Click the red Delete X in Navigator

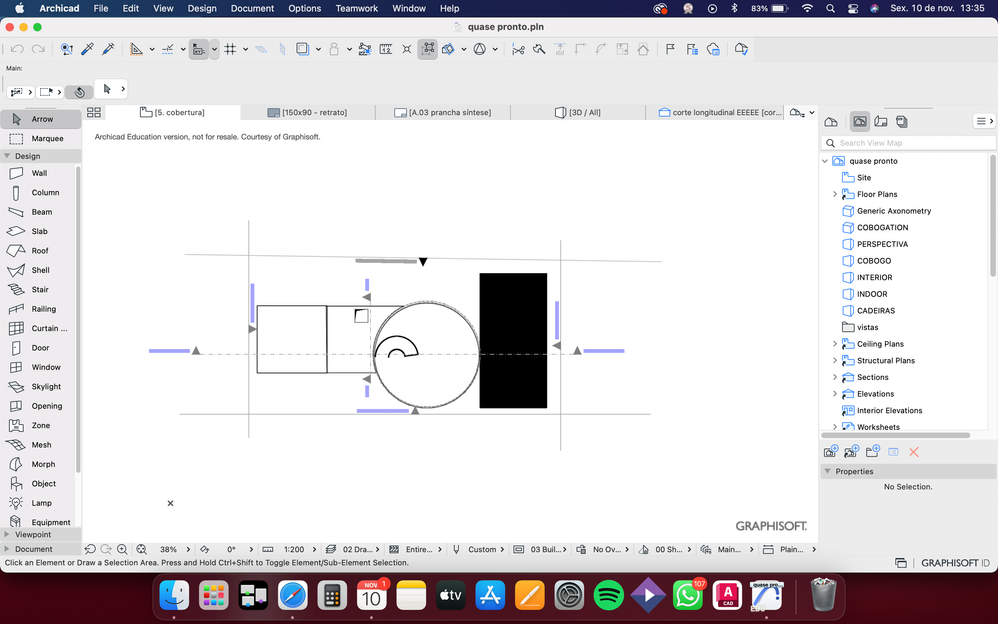pyautogui.click(x=914, y=452)
